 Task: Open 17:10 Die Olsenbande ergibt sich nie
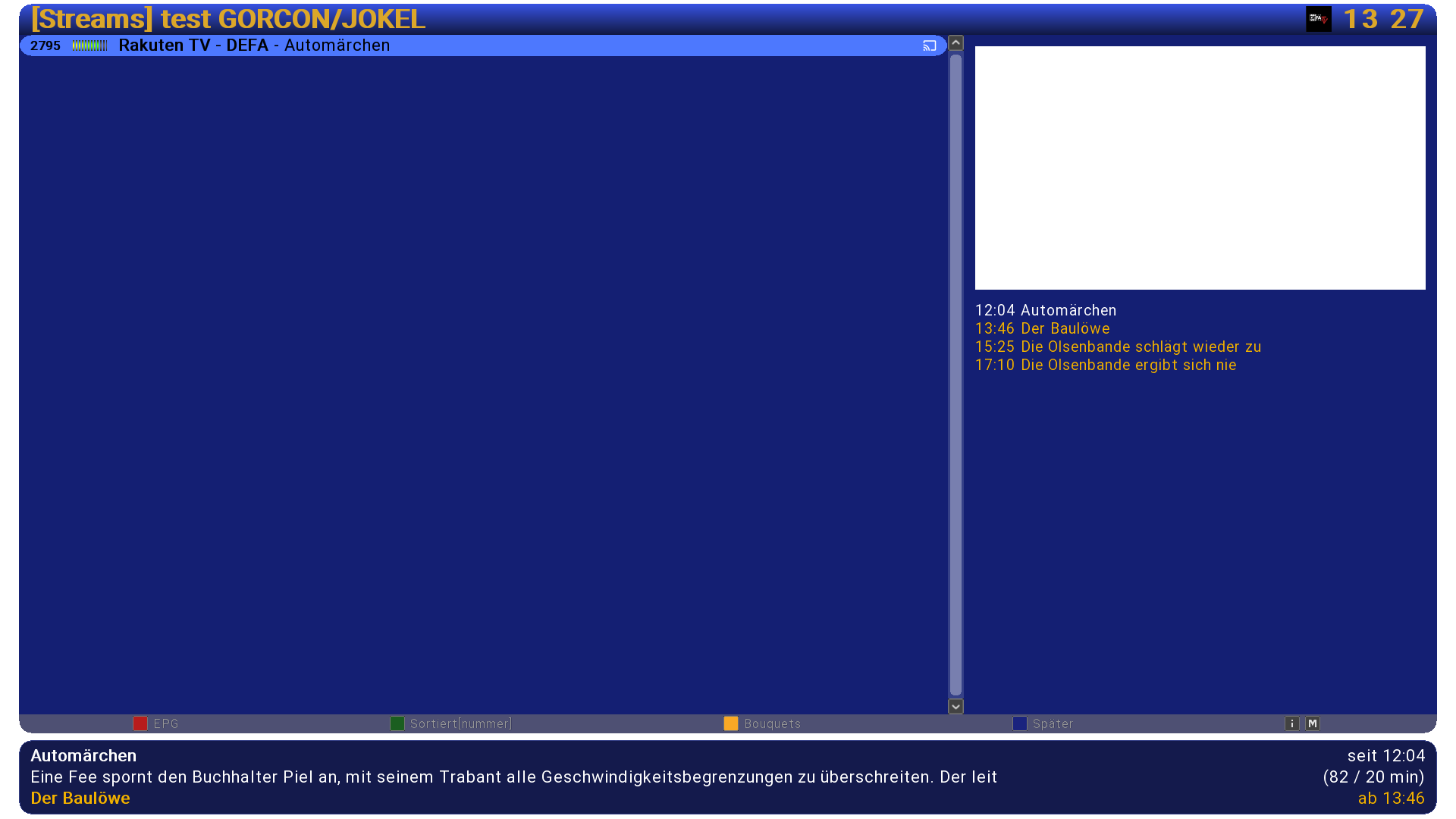pyautogui.click(x=1106, y=365)
